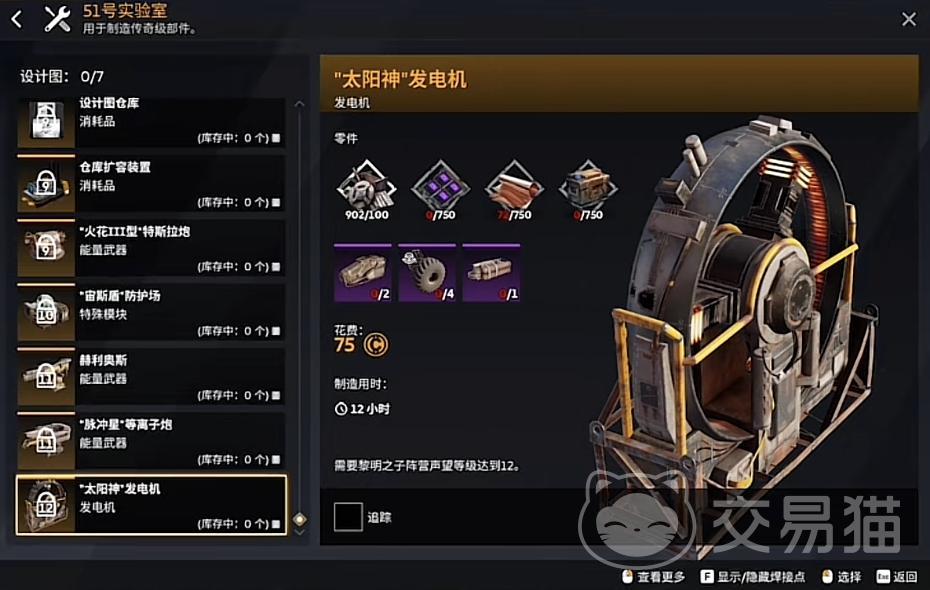This screenshot has height=590, width=930.
Task: Toggle stock indicator square on 设计图仓库 row
Action: 276,138
